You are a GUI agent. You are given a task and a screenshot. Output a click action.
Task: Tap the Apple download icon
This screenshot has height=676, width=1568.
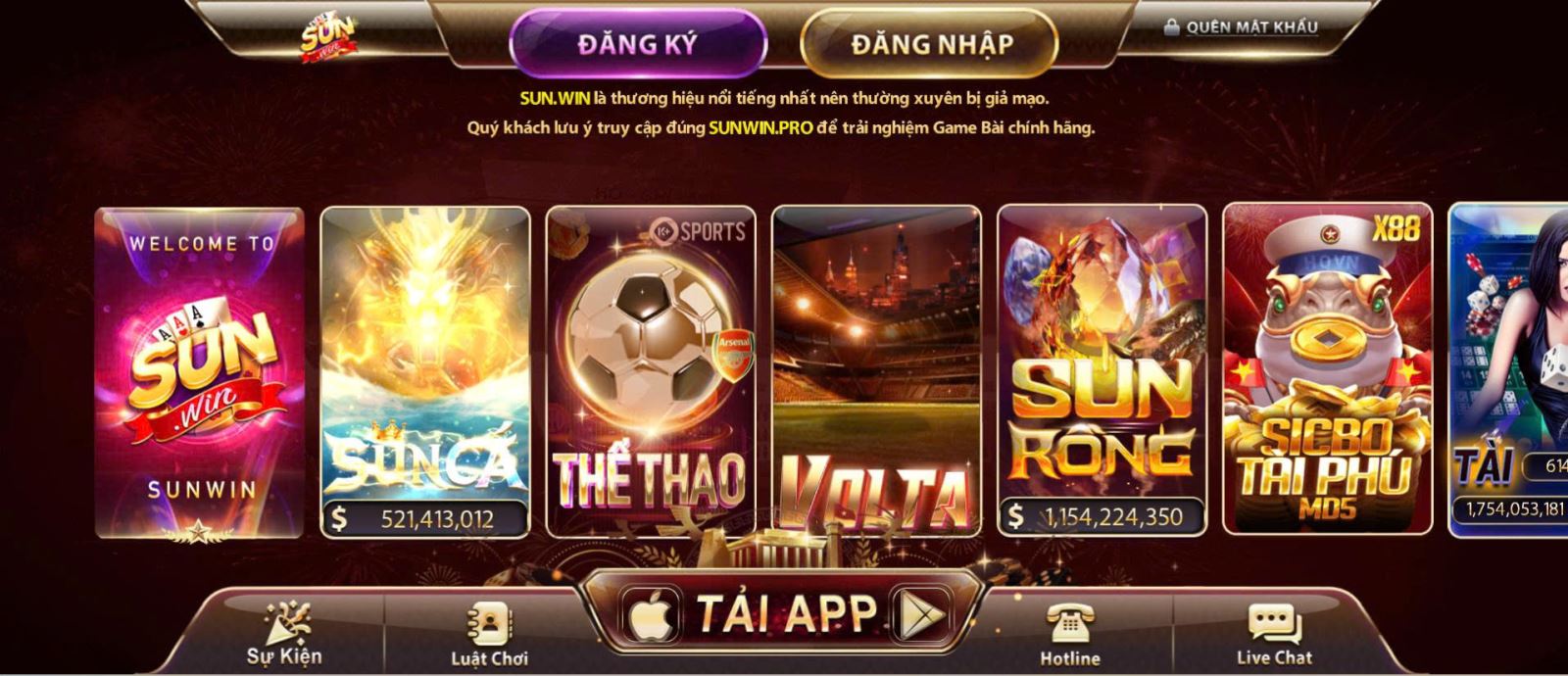point(651,616)
